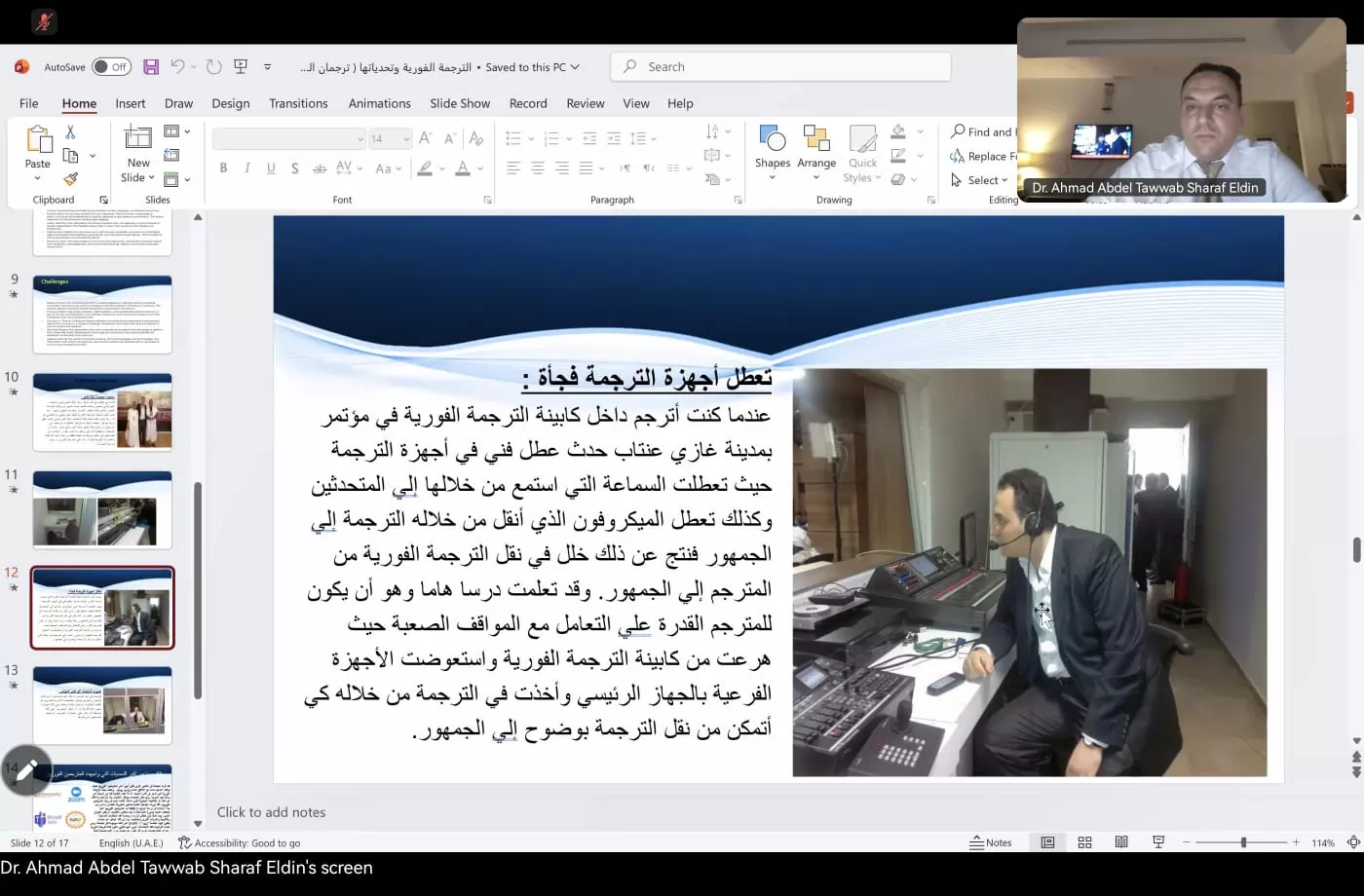
Task: Apply strikethrough formatting
Action: click(319, 168)
